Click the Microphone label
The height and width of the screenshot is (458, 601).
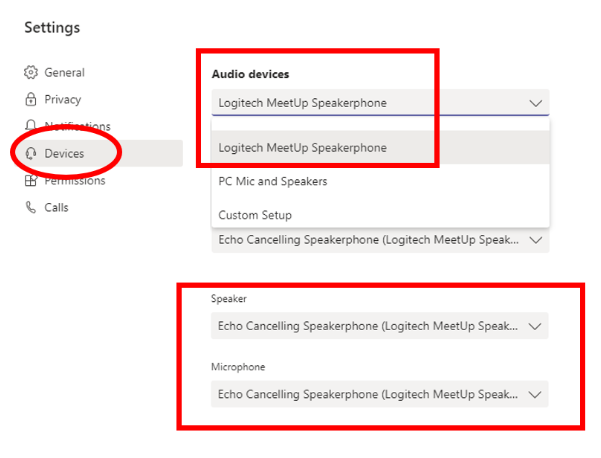[x=238, y=367]
